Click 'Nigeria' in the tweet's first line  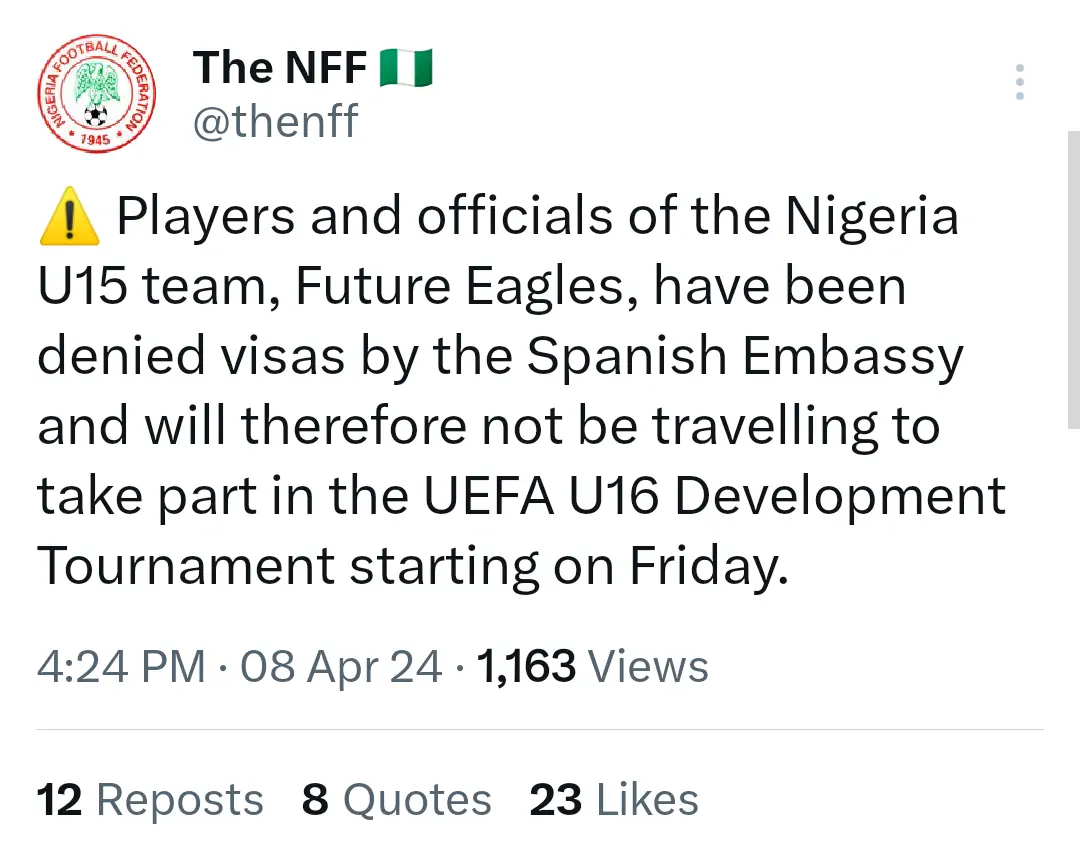tap(871, 218)
